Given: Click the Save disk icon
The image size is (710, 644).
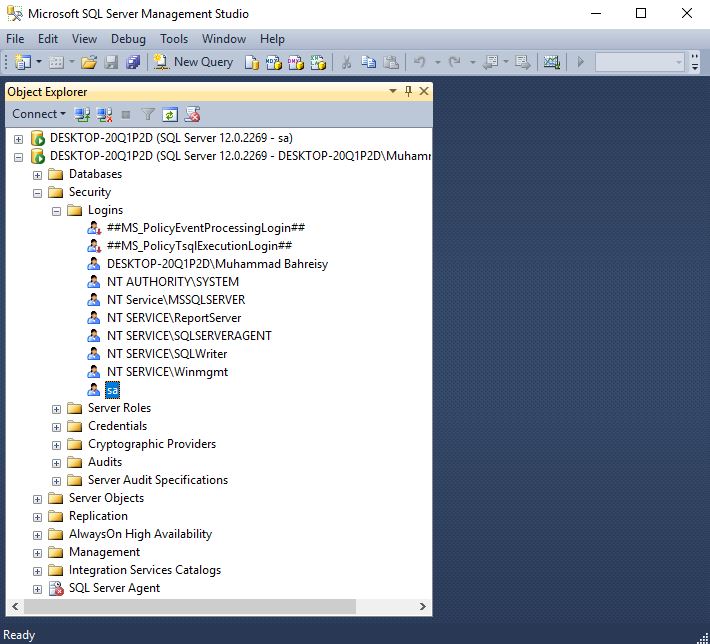Looking at the screenshot, I should [111, 62].
